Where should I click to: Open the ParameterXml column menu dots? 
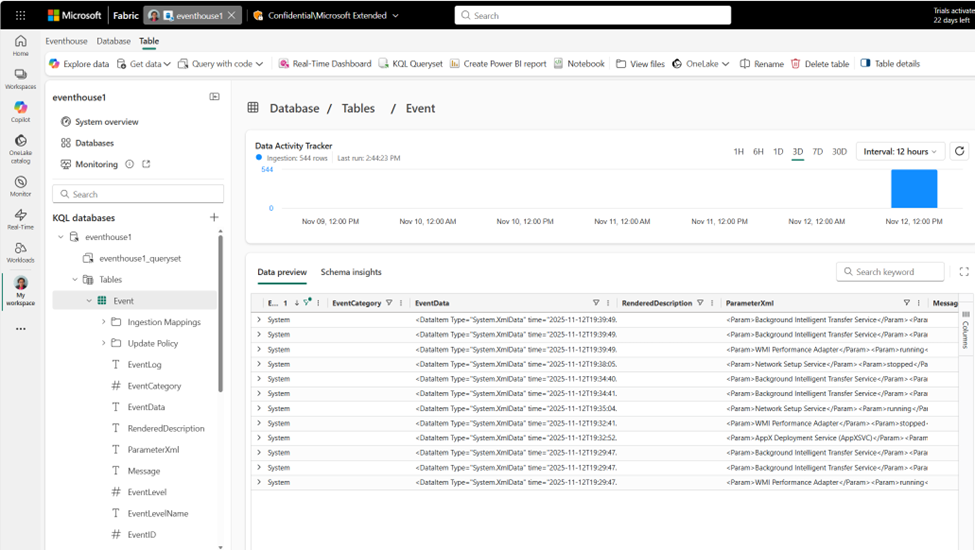click(x=918, y=303)
